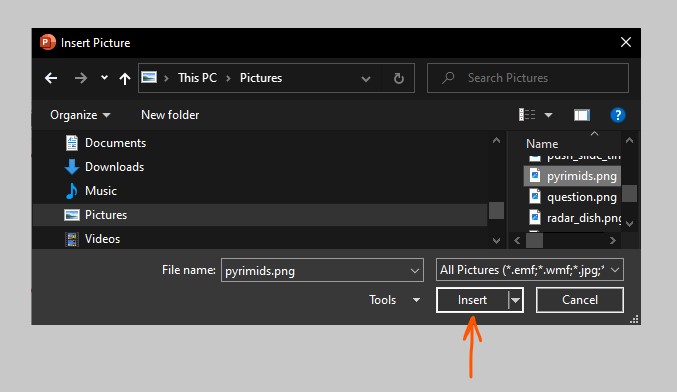
Task: Open the Insert button split arrow
Action: 516,300
